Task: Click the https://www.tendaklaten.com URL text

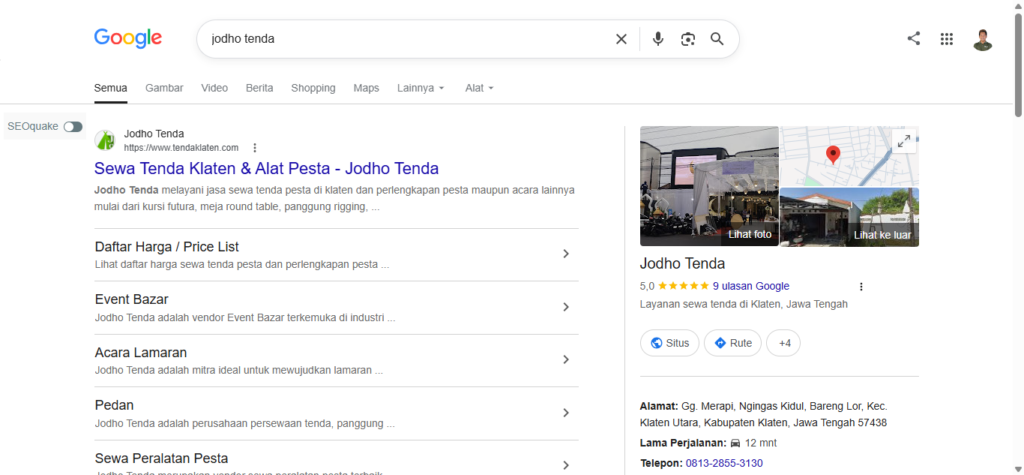Action: pos(181,148)
